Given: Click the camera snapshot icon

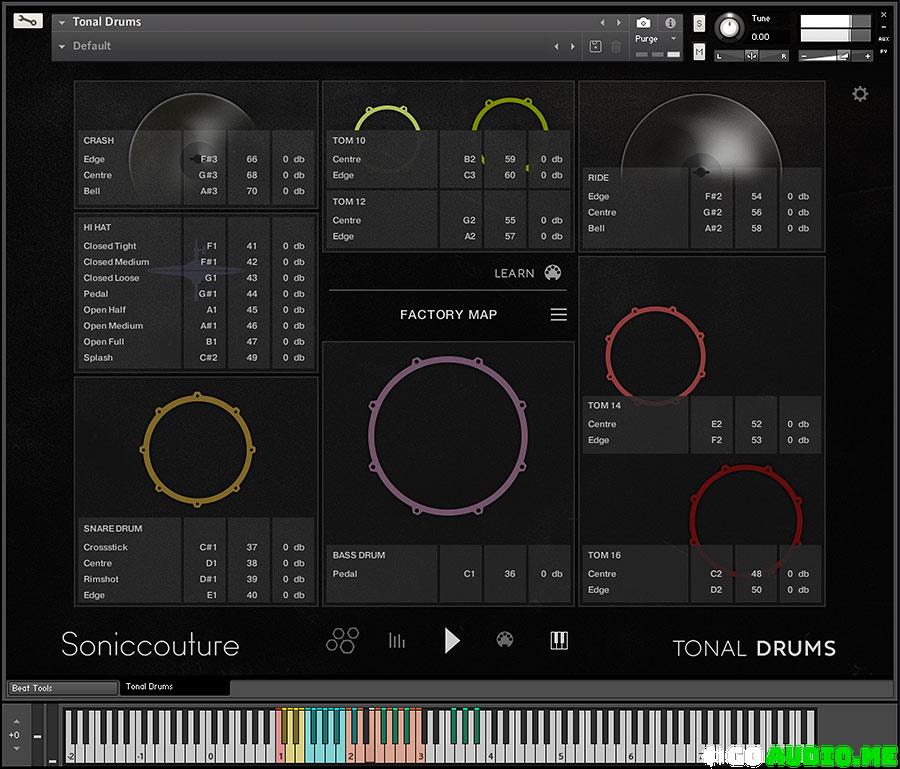Looking at the screenshot, I should (643, 22).
